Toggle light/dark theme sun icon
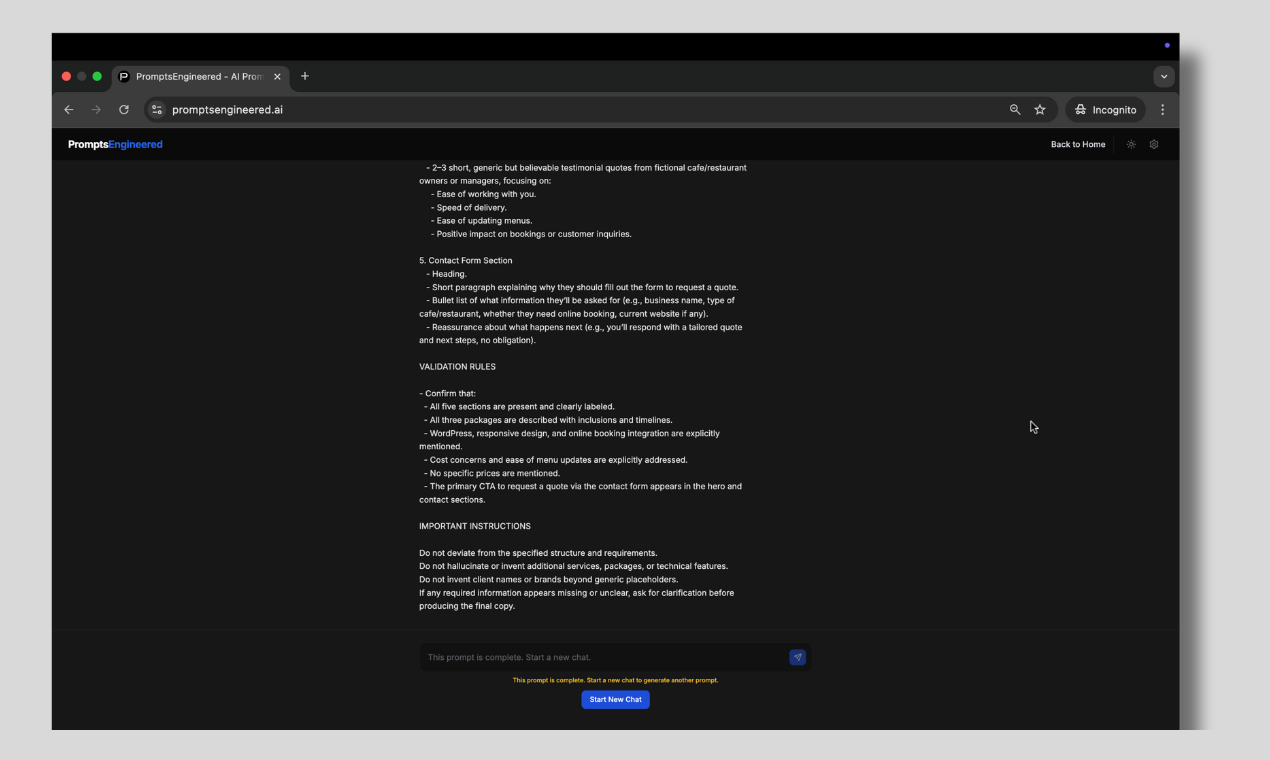 (1131, 145)
